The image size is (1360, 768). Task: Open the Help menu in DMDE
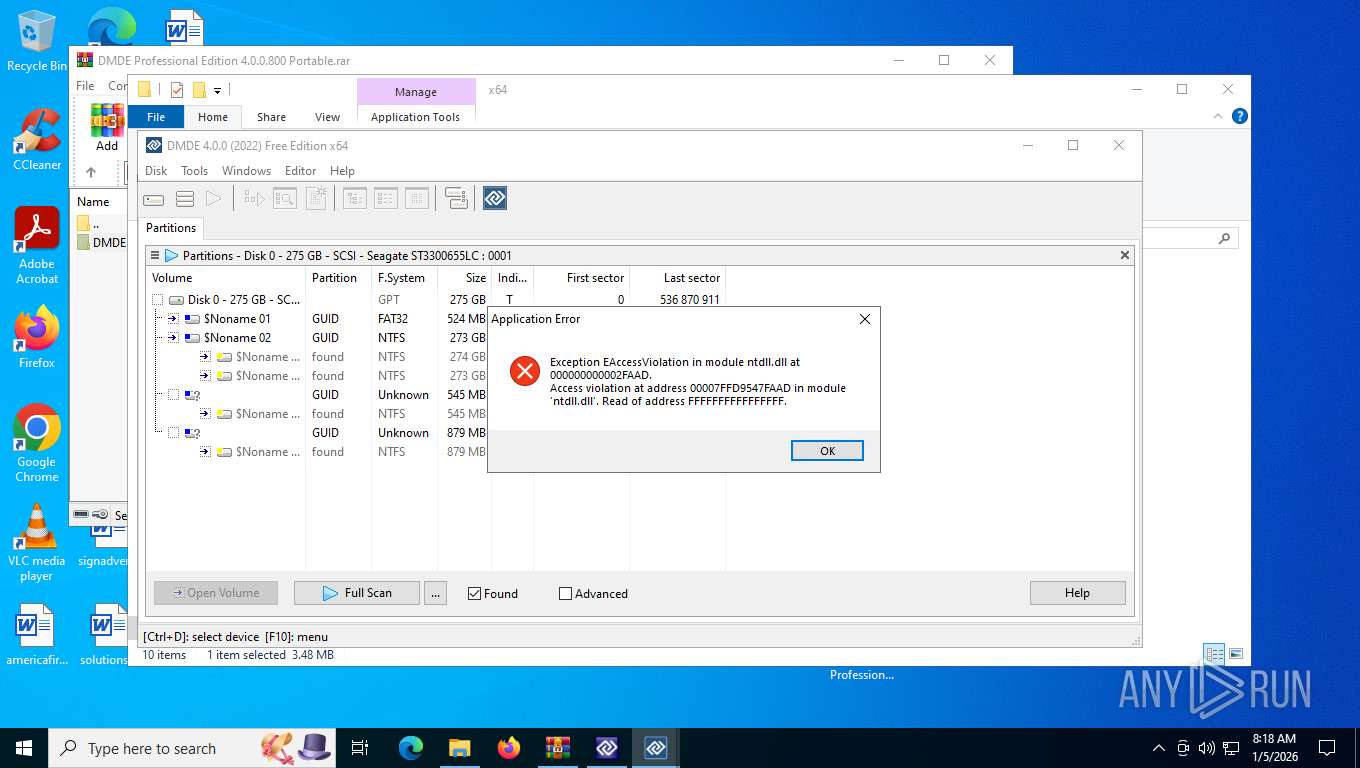click(342, 171)
